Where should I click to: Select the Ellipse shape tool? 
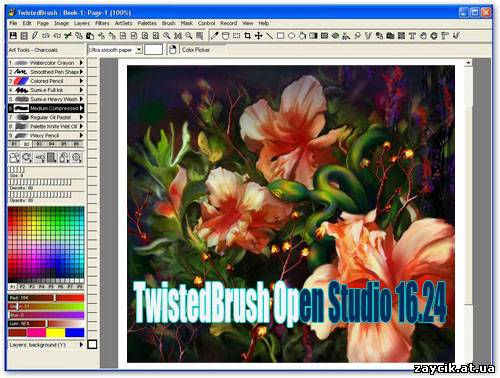click(x=291, y=35)
